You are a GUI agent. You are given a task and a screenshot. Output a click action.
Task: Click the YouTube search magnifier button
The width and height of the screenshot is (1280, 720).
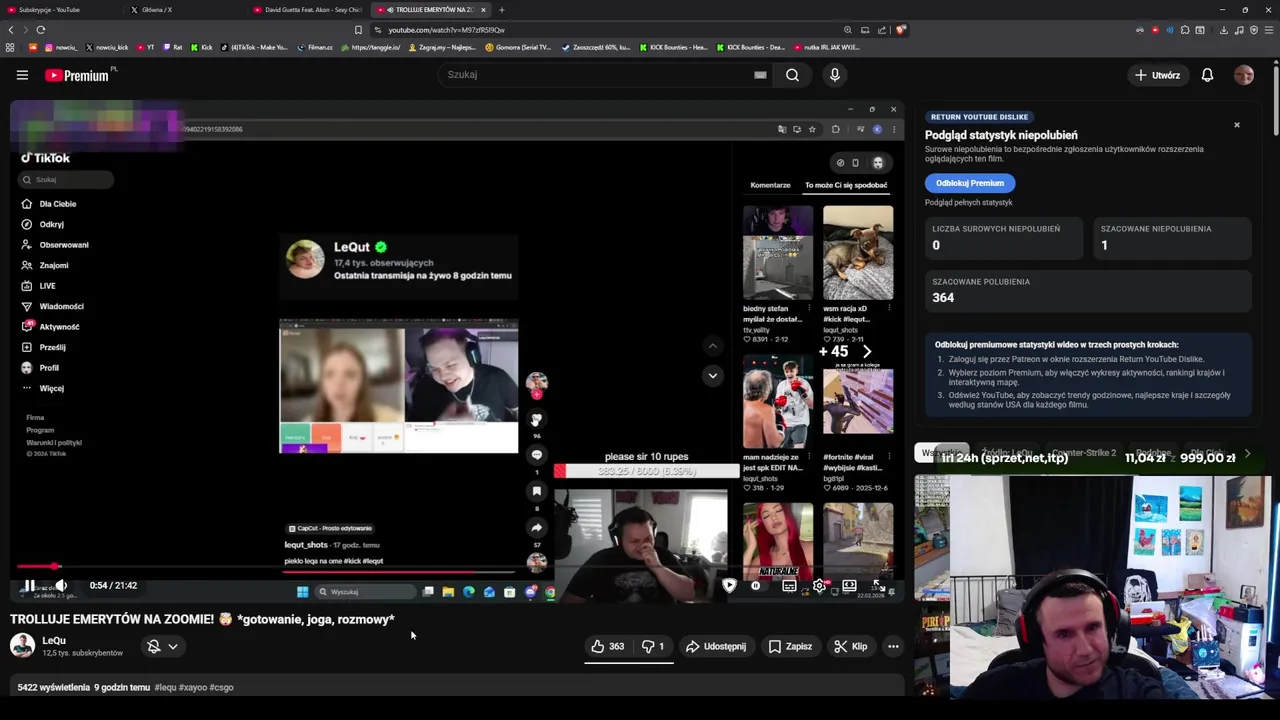792,74
